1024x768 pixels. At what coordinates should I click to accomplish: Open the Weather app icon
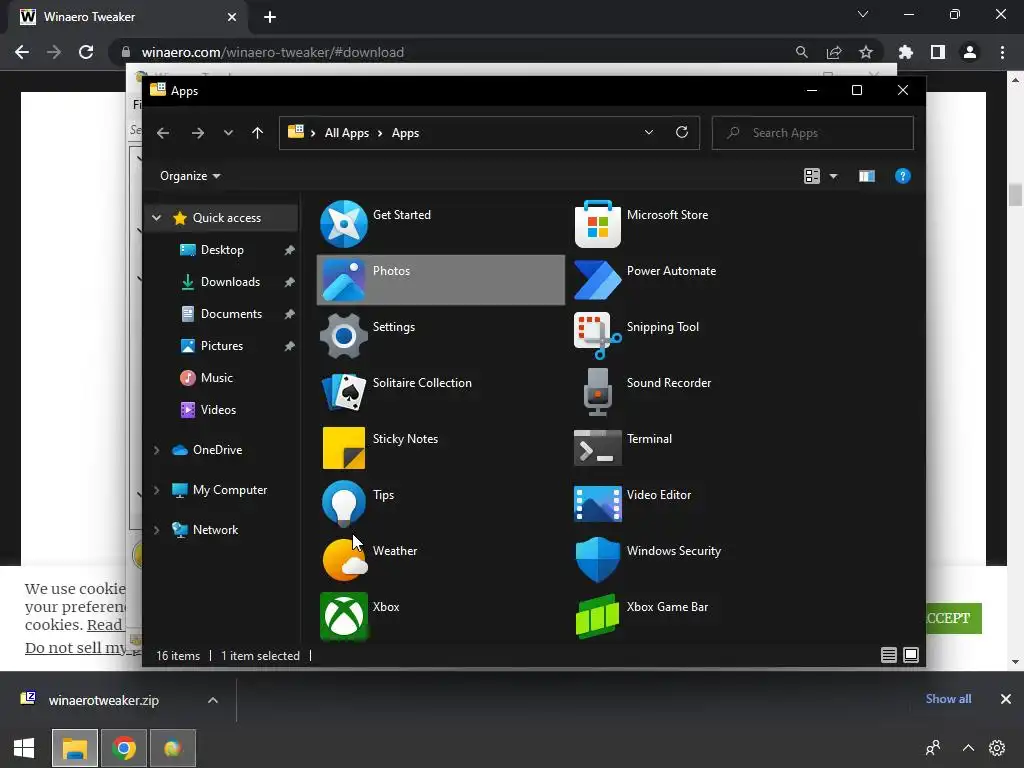[345, 560]
